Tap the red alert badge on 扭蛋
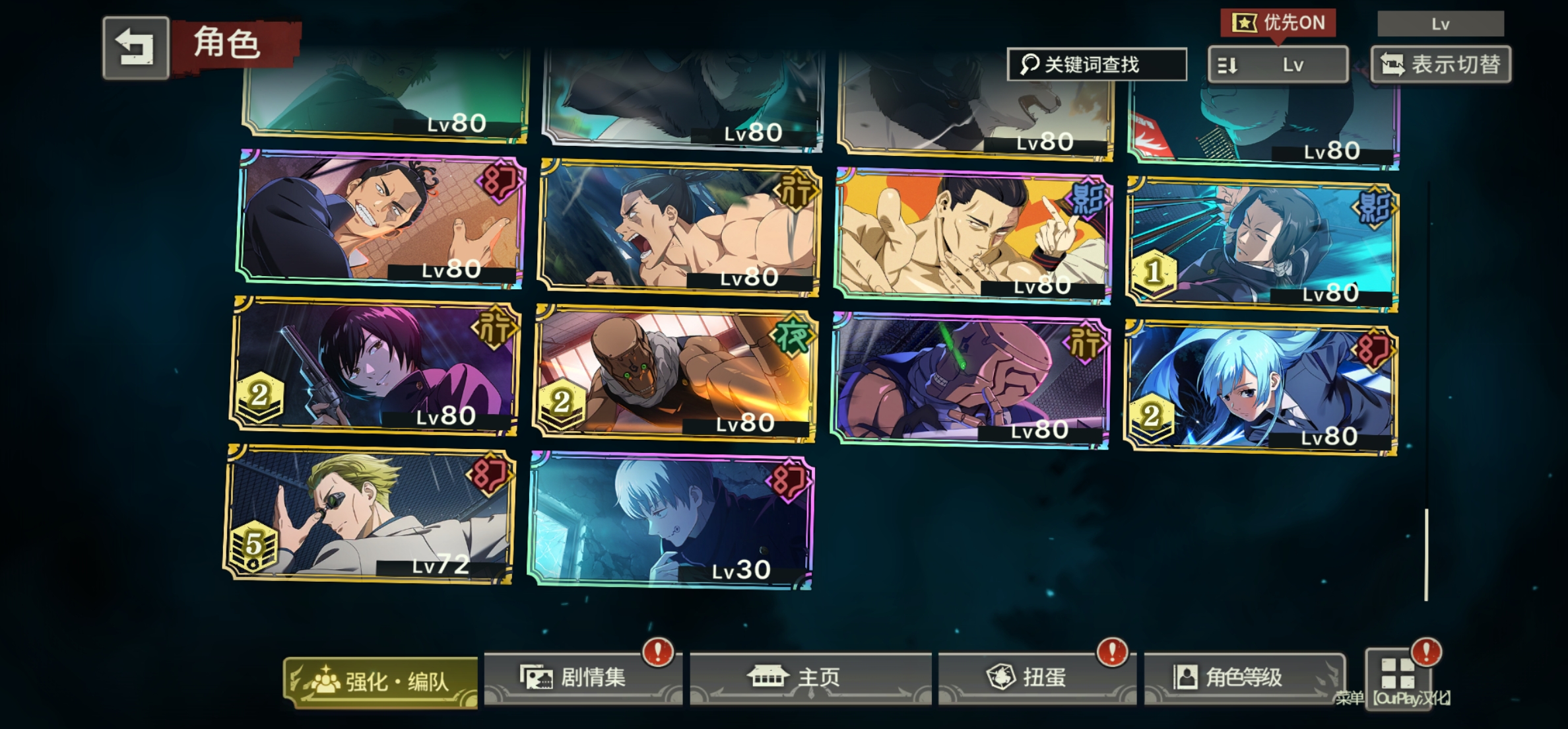This screenshot has height=729, width=1568. pos(1112,652)
